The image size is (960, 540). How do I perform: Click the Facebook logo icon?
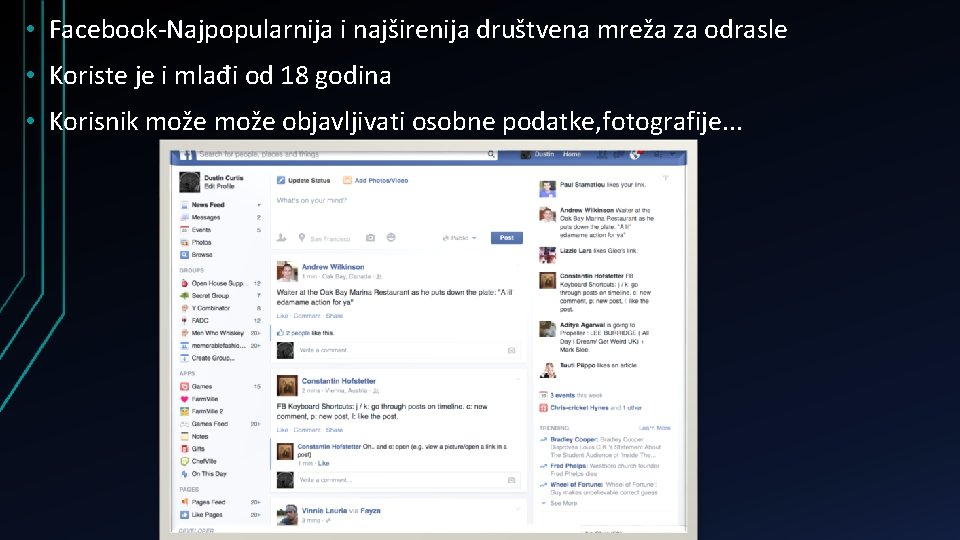[x=187, y=155]
